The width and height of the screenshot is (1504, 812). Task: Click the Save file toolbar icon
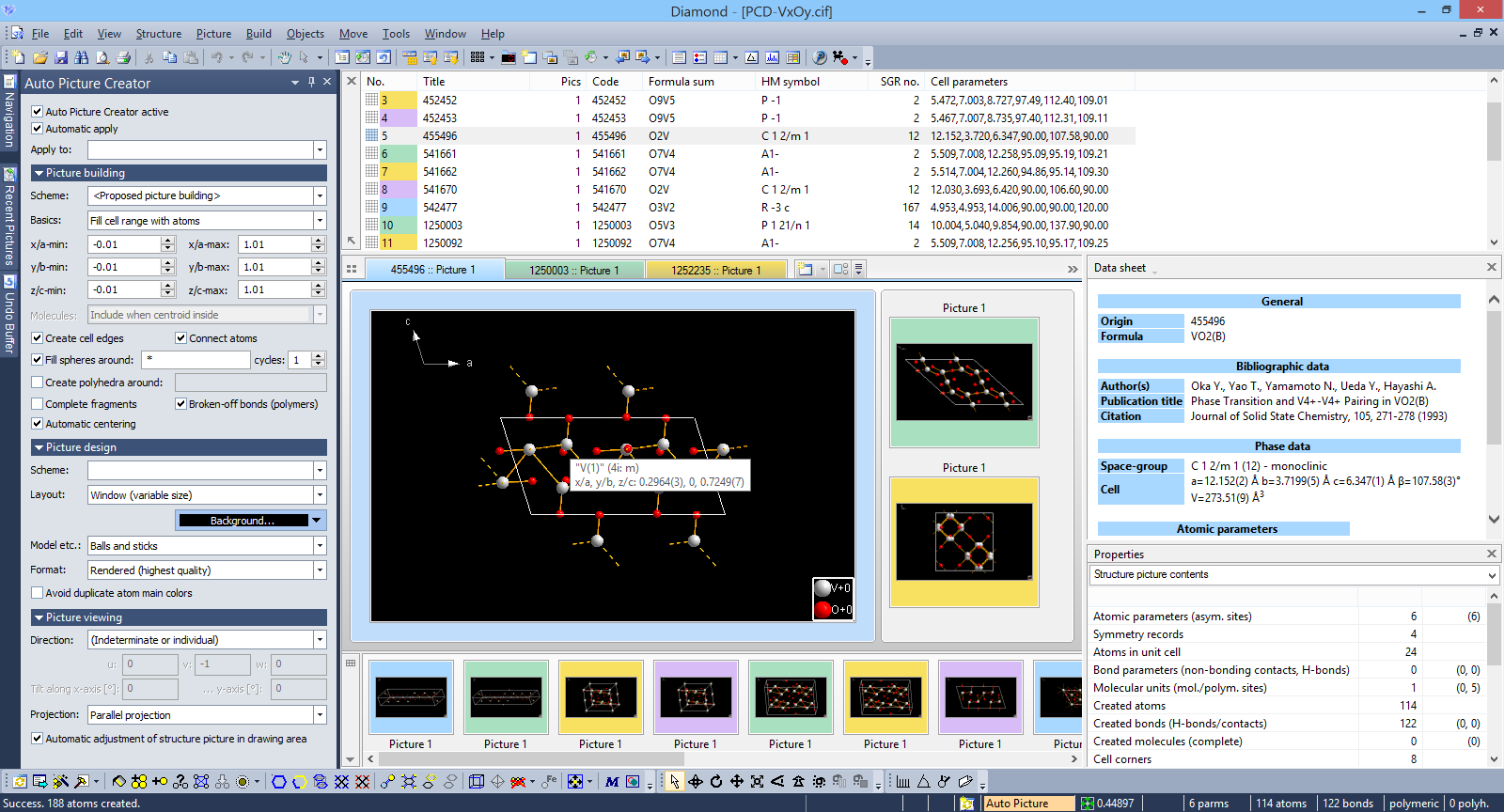61,57
